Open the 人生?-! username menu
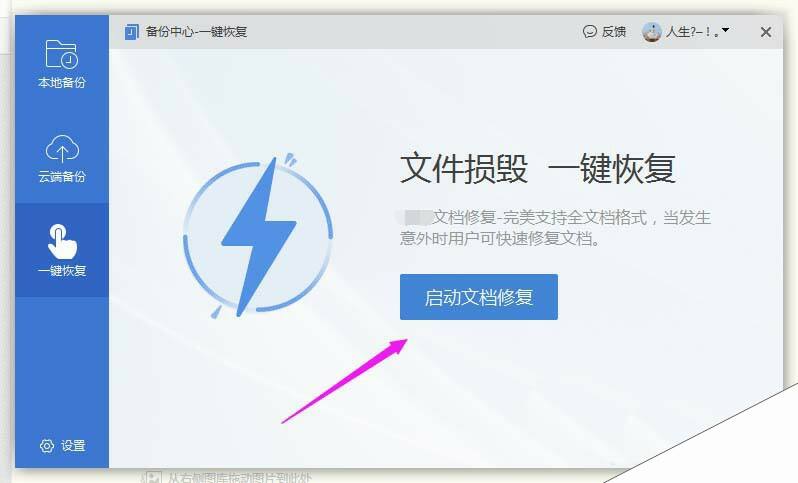This screenshot has width=798, height=483. click(x=692, y=32)
